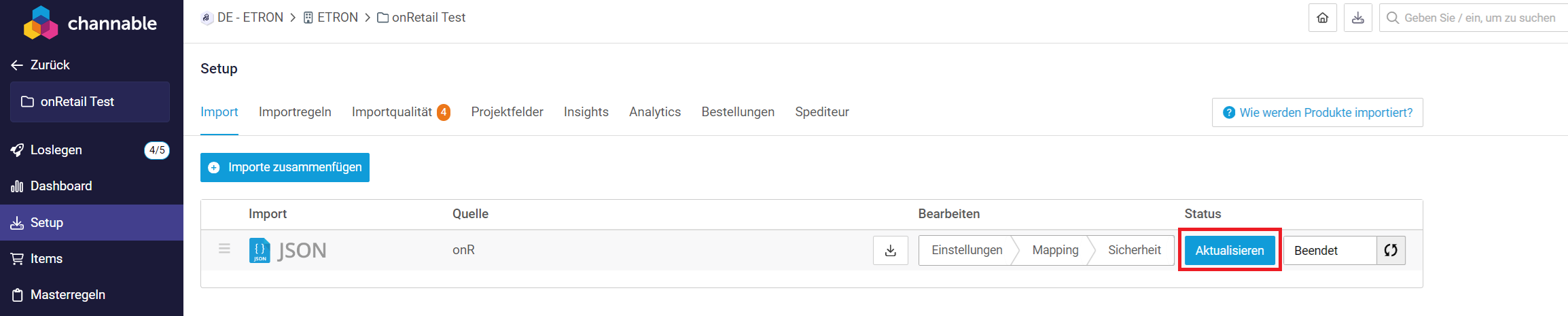Click the JSON file type icon

point(260,251)
